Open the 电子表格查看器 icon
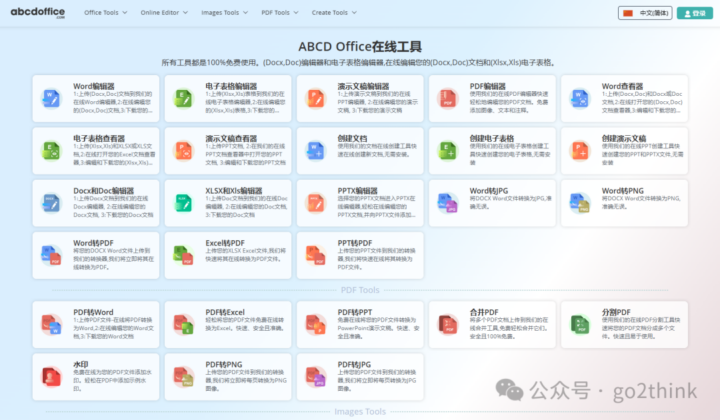 [51, 151]
